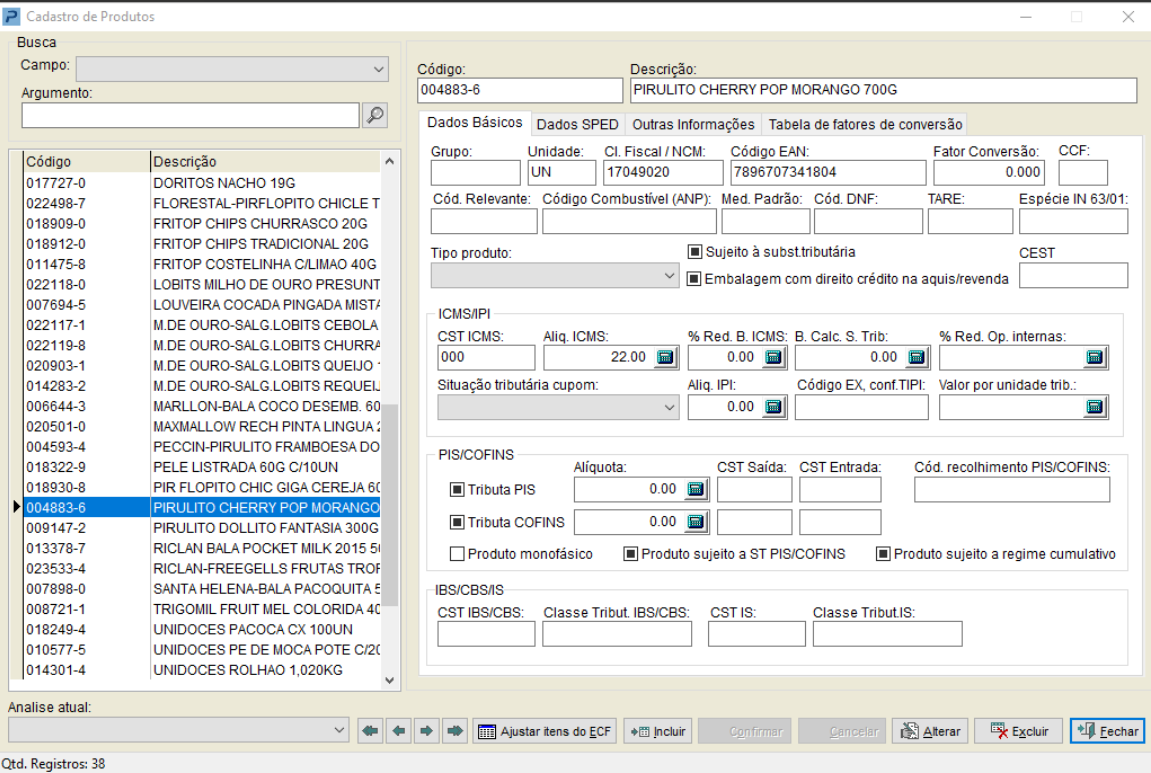Switch to the Dados SPED tab

[x=578, y=124]
